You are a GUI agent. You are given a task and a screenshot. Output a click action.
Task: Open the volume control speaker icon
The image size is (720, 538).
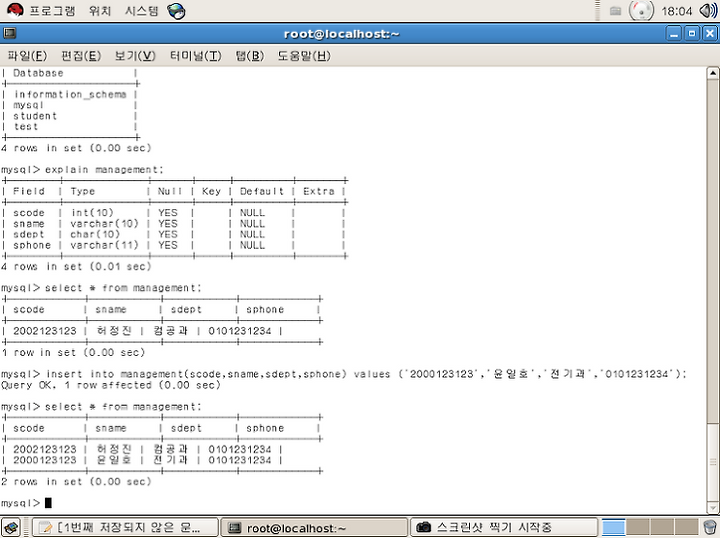(708, 11)
